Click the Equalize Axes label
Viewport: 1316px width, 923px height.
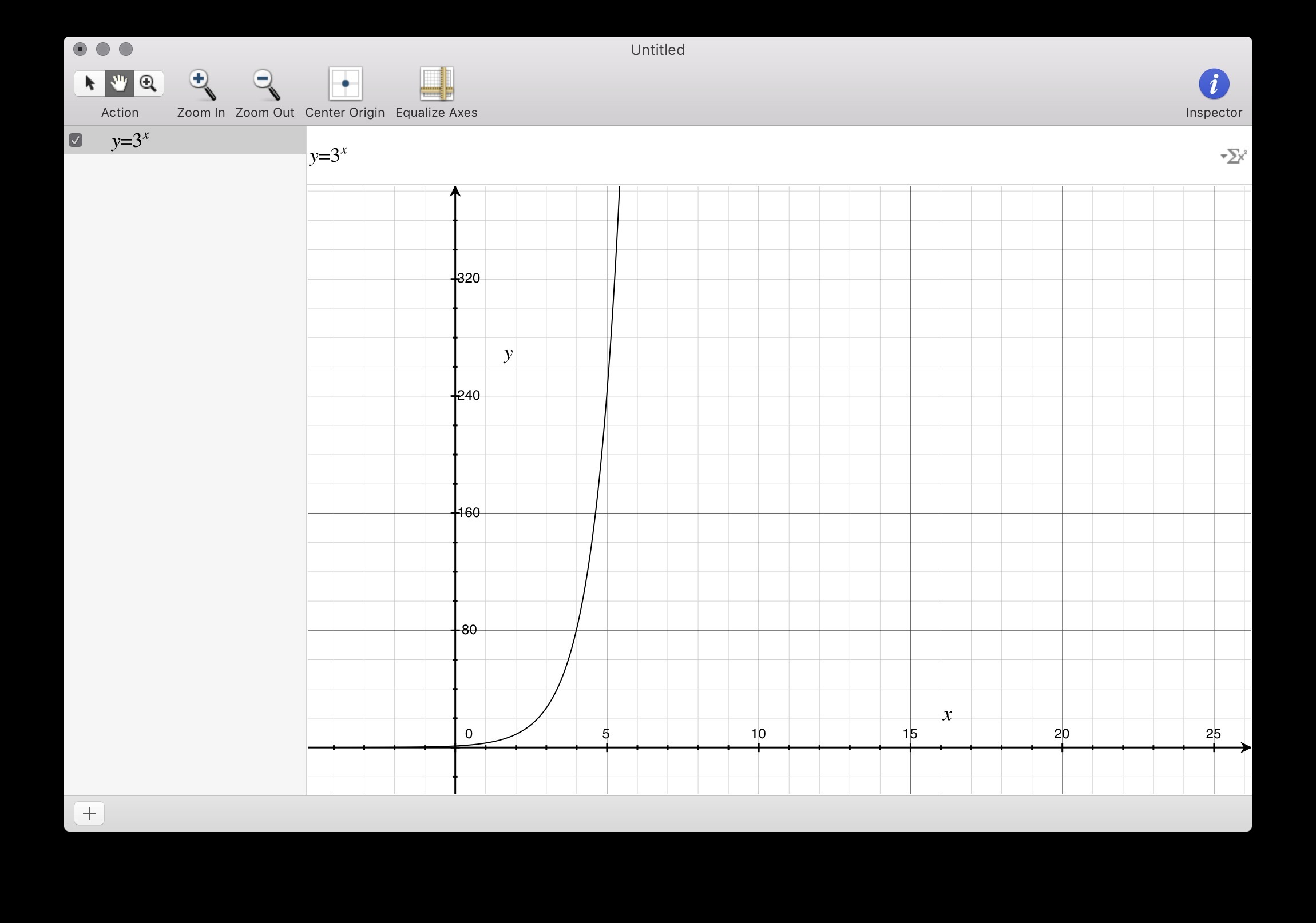point(436,112)
